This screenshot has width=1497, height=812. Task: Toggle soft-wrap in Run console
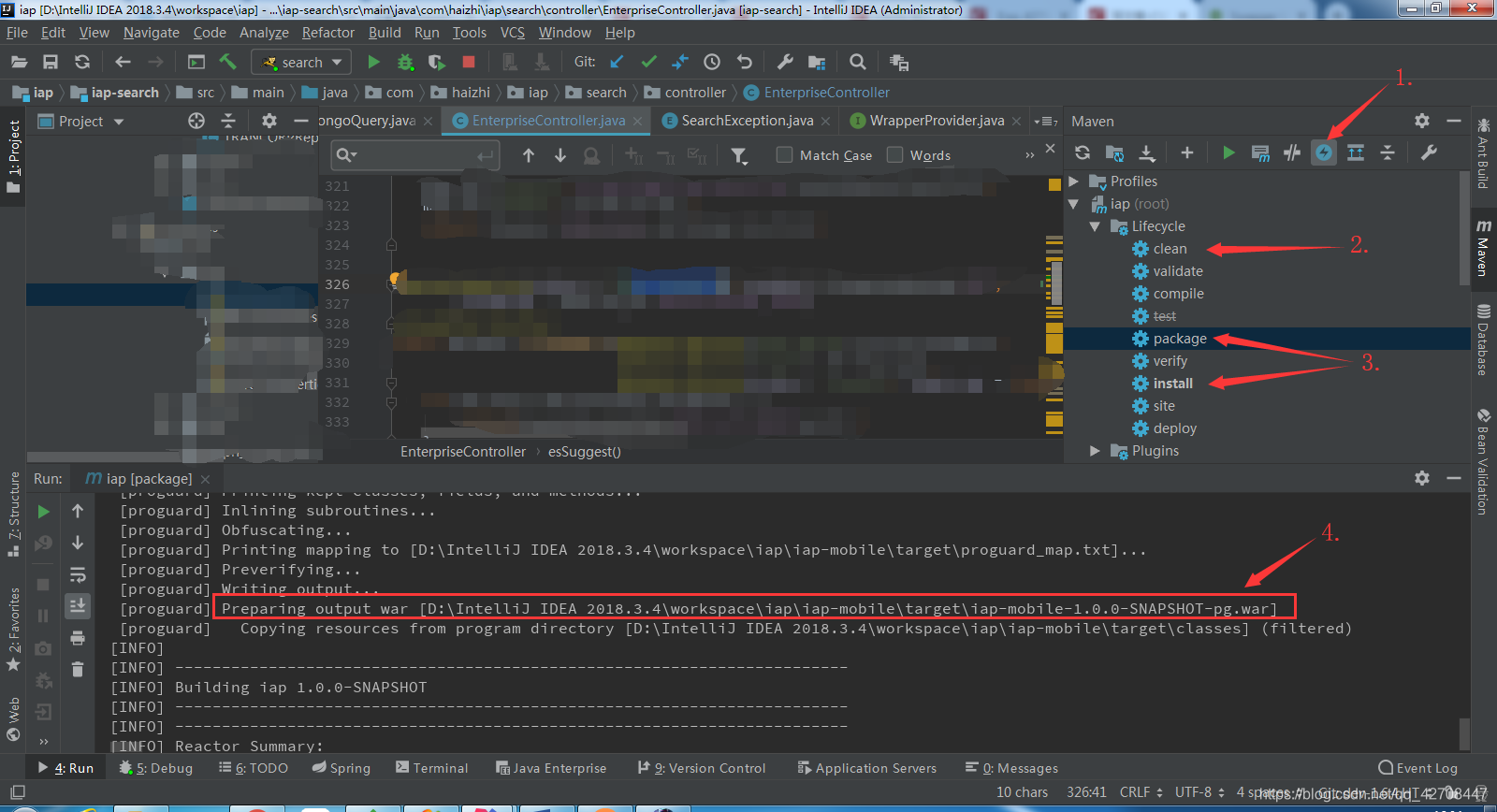[78, 574]
